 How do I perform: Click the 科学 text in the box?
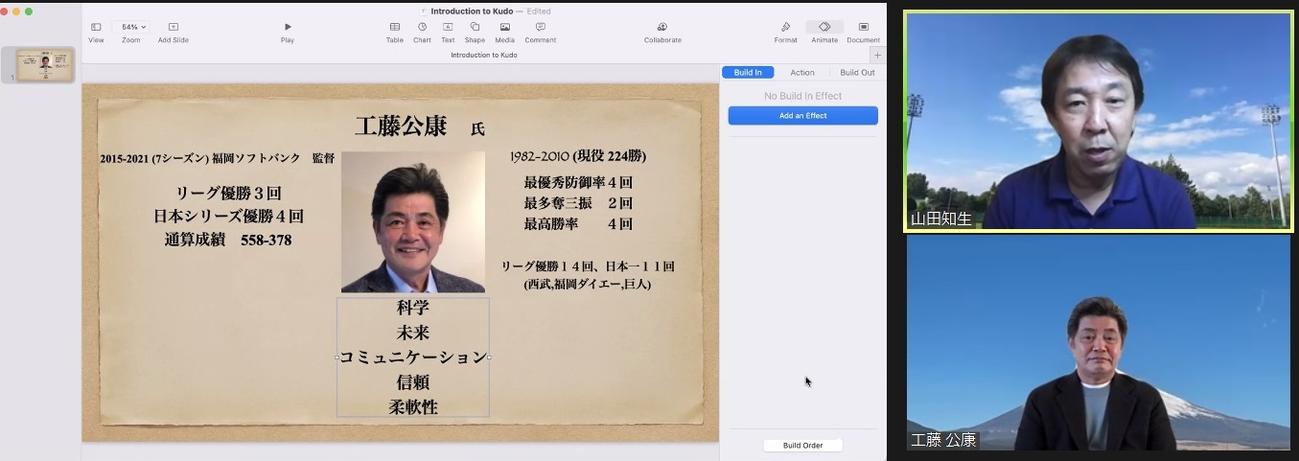413,308
